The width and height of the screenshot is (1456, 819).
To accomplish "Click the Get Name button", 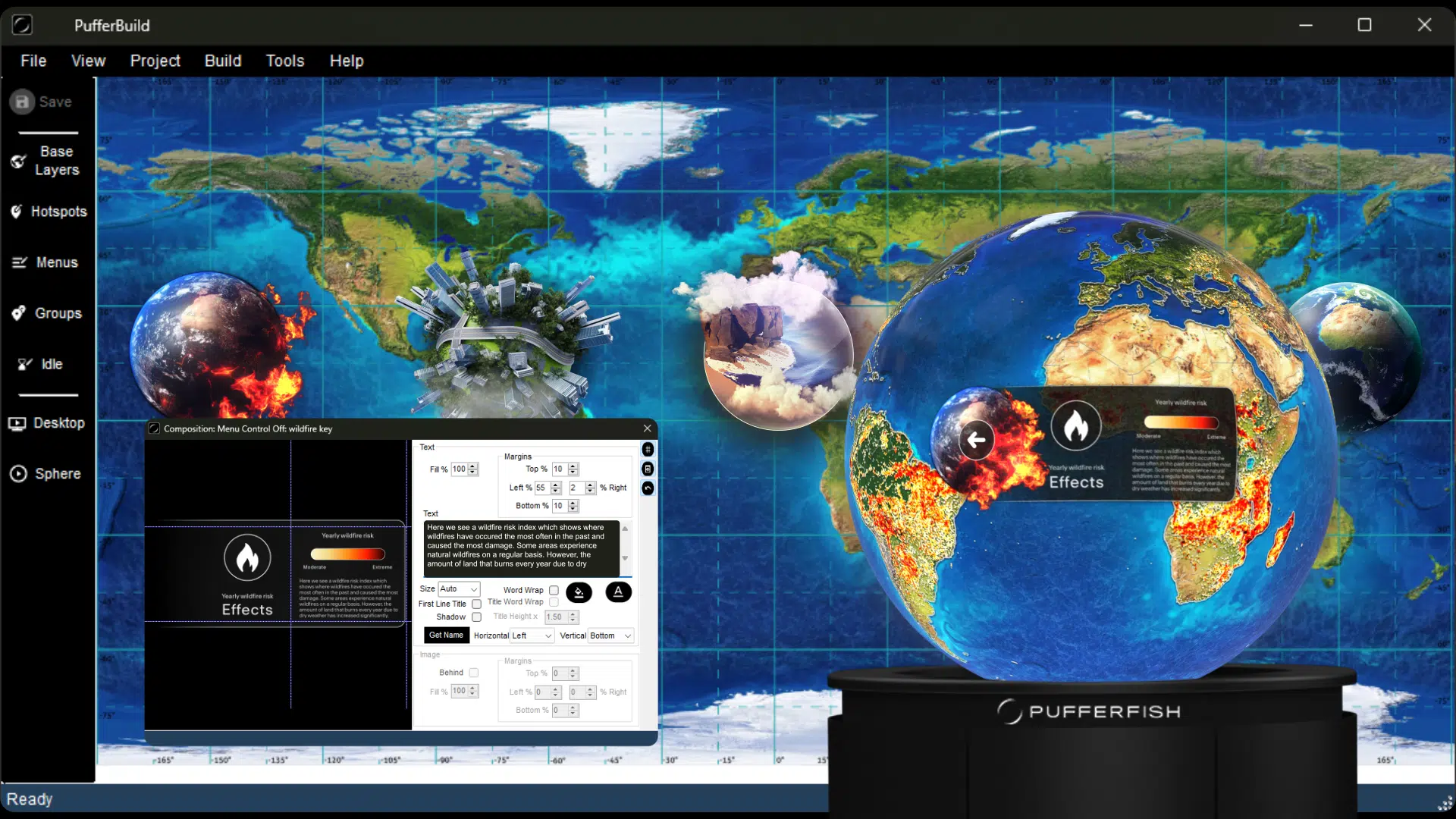I will click(x=446, y=635).
